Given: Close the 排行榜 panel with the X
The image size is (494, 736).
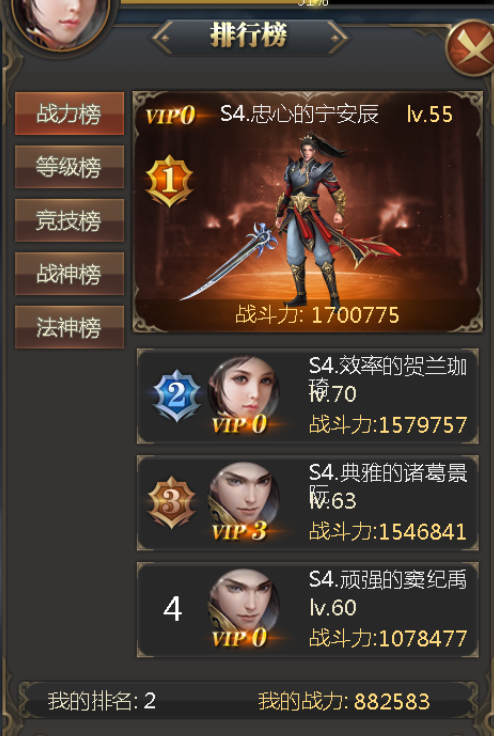Looking at the screenshot, I should pos(471,48).
